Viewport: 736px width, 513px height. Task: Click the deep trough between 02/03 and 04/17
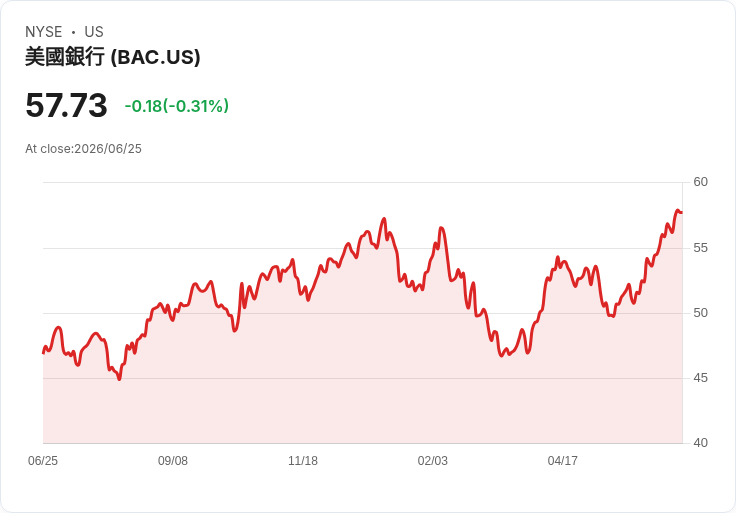(x=501, y=355)
